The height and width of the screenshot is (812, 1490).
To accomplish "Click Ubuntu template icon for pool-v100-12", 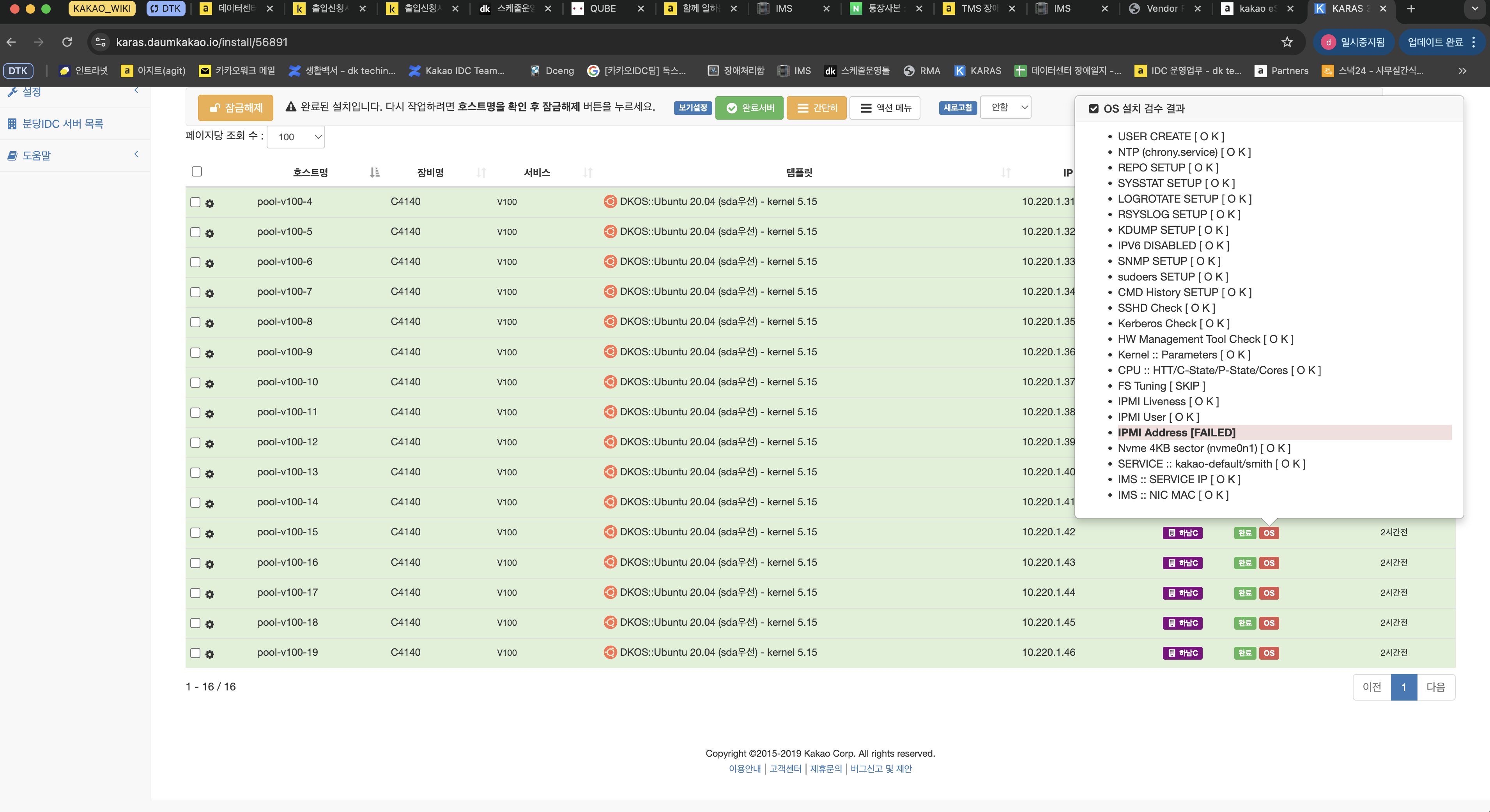I will pyautogui.click(x=610, y=441).
